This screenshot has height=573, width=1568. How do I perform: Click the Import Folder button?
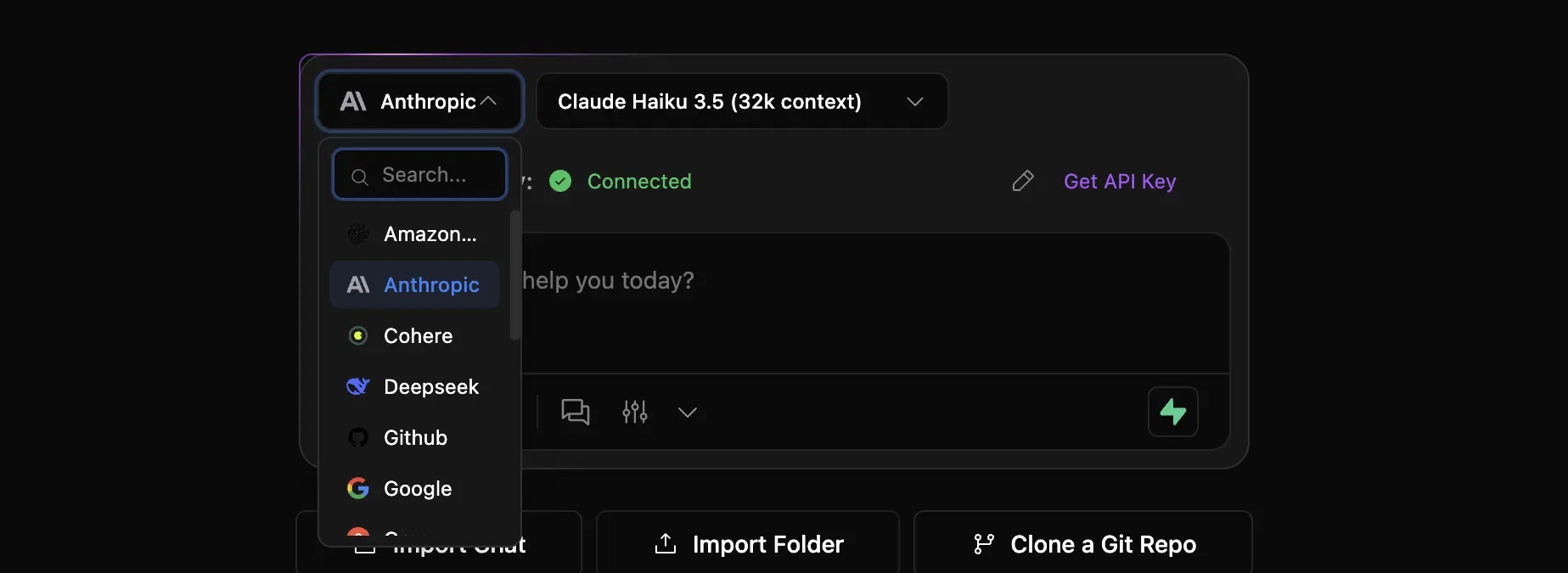(x=746, y=543)
